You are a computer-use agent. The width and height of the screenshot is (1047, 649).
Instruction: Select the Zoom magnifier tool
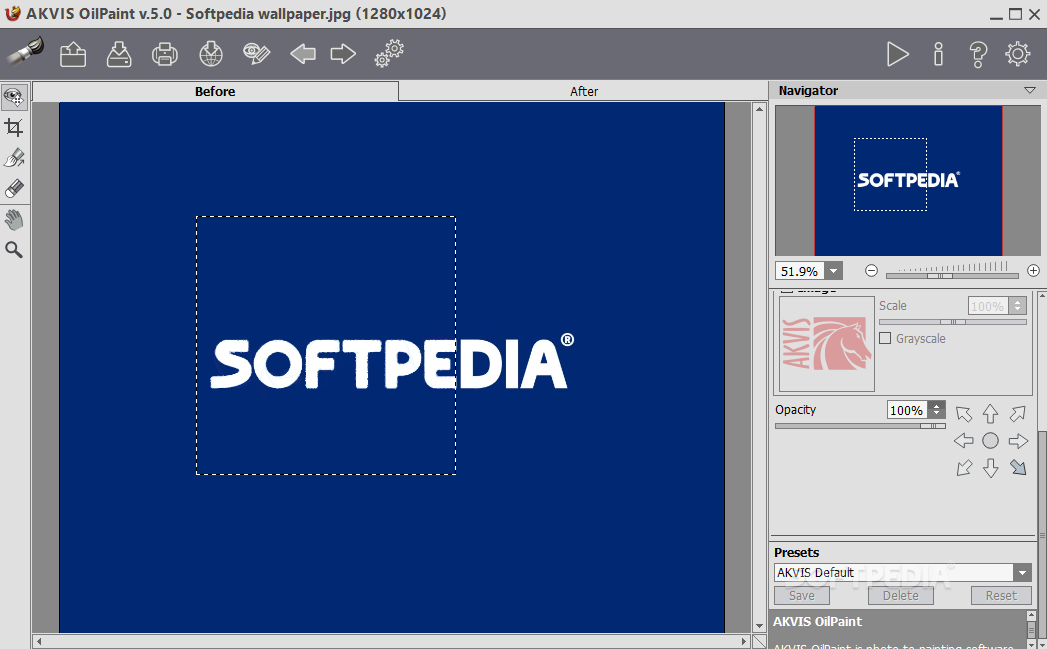[14, 250]
